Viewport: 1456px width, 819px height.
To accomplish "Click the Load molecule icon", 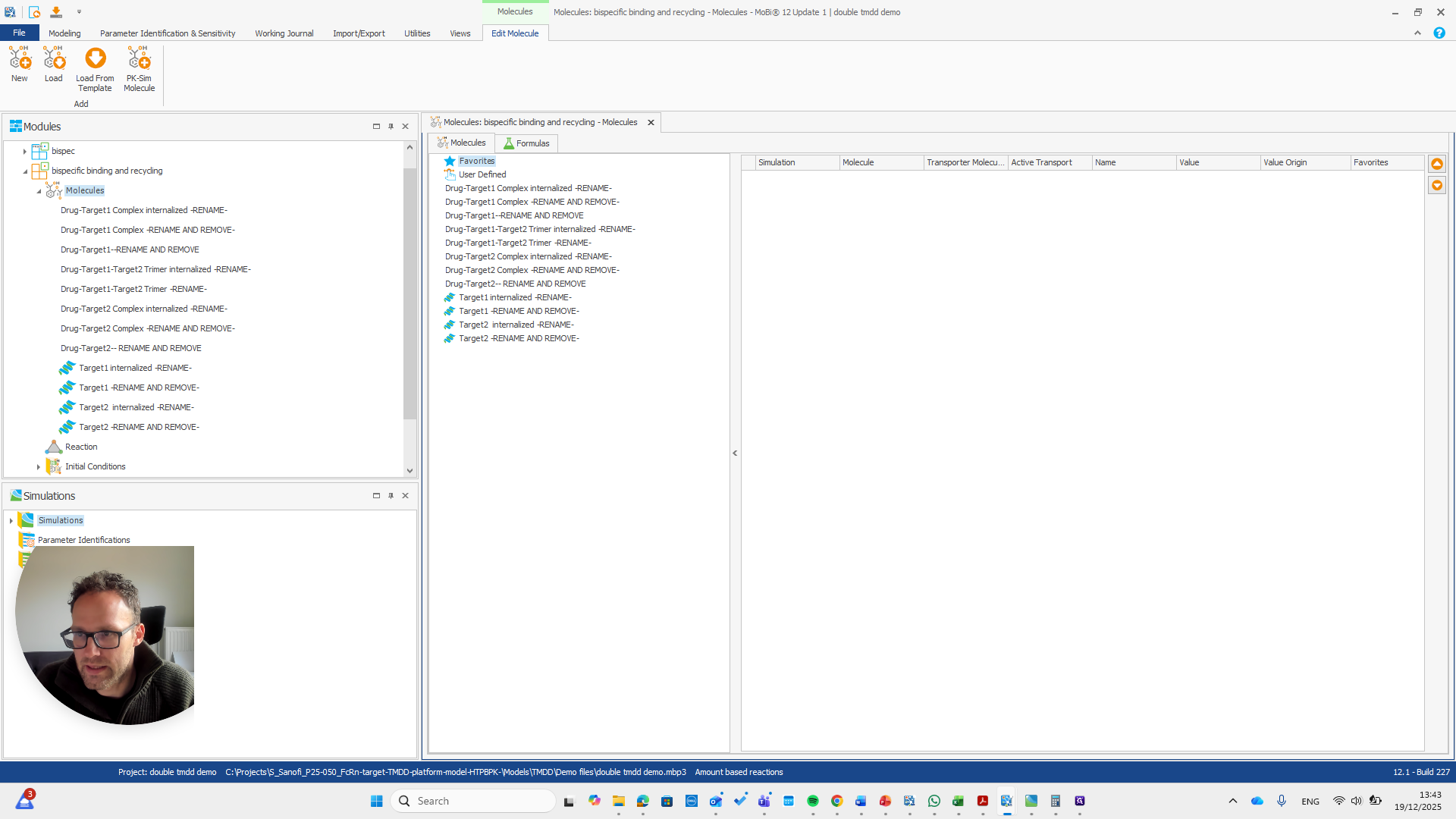I will 53,59.
